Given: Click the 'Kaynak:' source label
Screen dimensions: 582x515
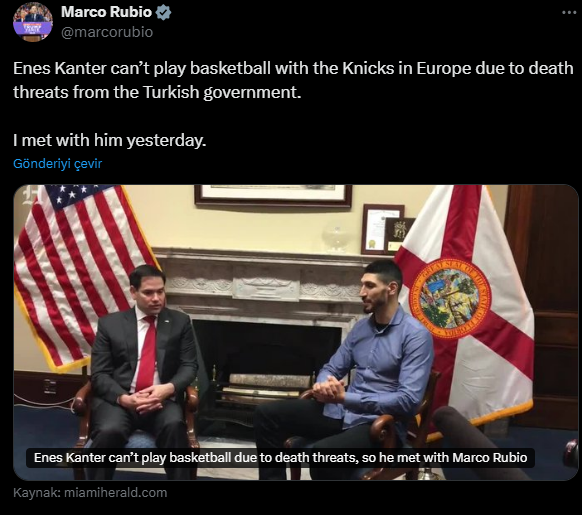Looking at the screenshot, I should point(37,493).
